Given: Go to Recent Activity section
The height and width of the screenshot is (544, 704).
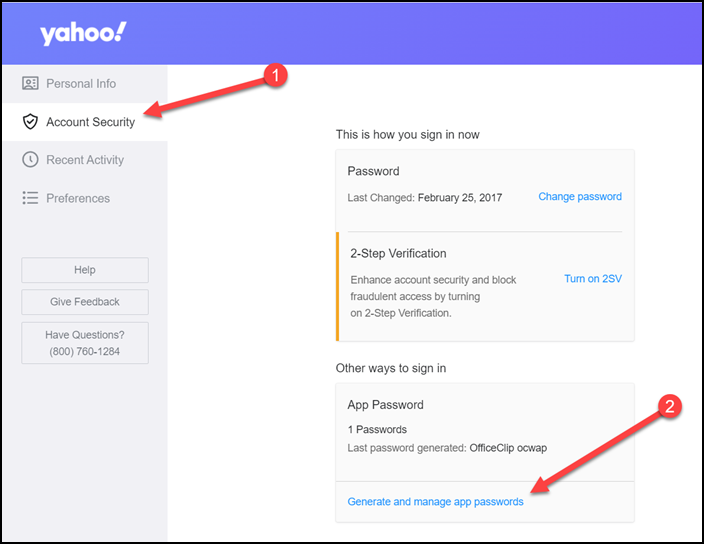Looking at the screenshot, I should click(85, 160).
